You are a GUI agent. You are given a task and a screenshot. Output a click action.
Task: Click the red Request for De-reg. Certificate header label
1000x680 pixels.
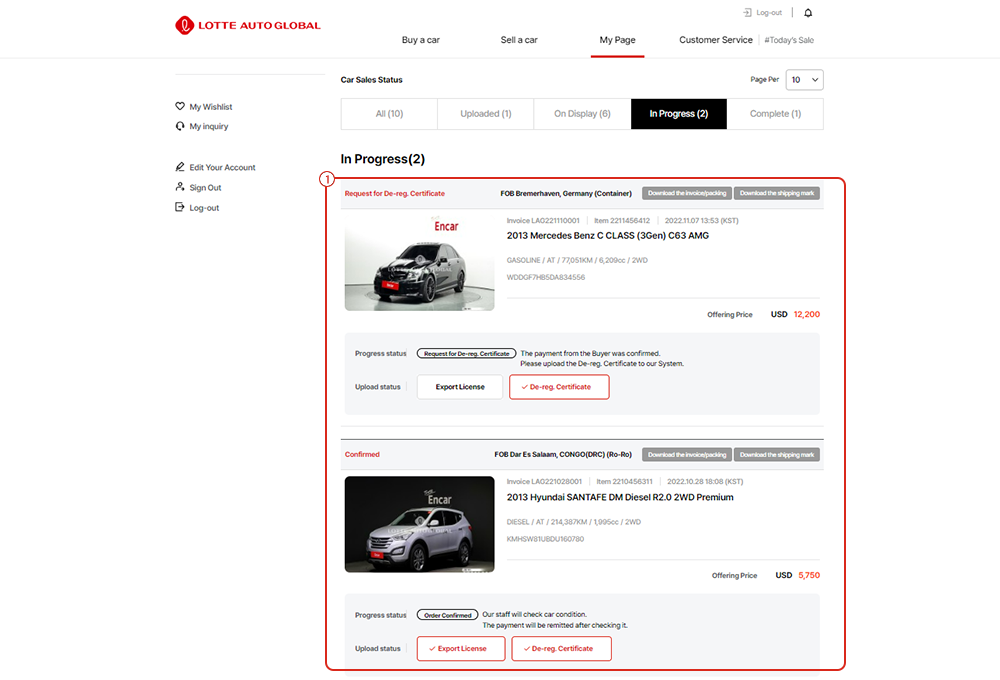tap(395, 193)
